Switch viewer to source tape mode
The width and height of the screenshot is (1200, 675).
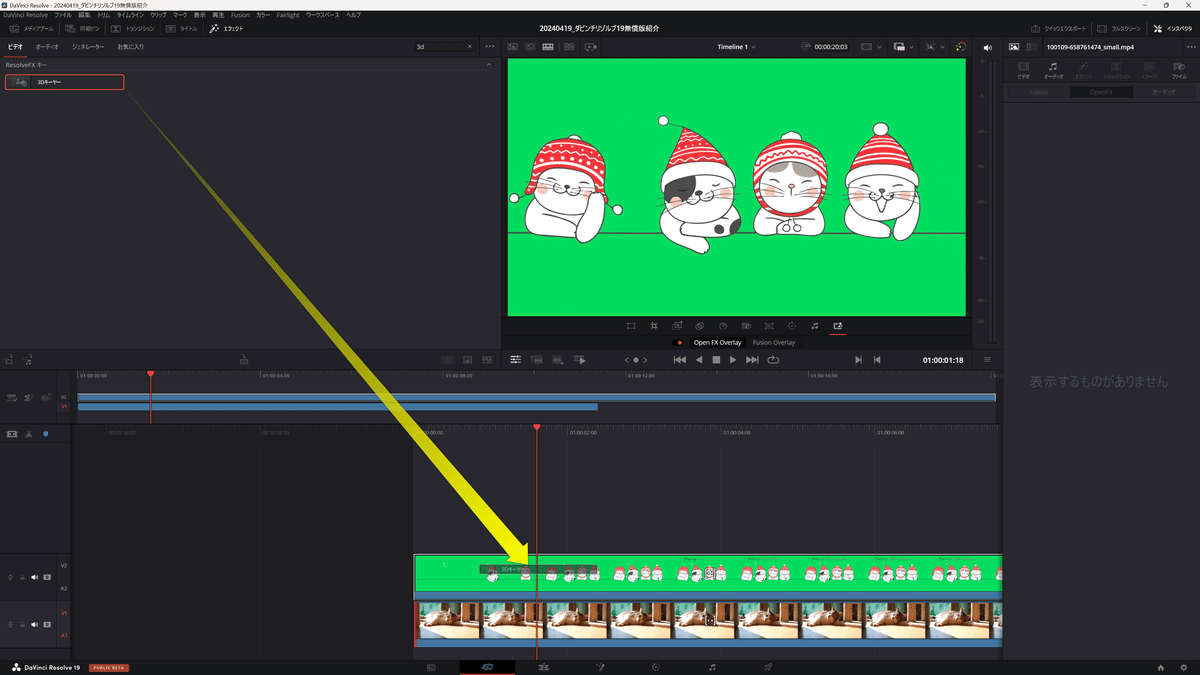[x=528, y=47]
